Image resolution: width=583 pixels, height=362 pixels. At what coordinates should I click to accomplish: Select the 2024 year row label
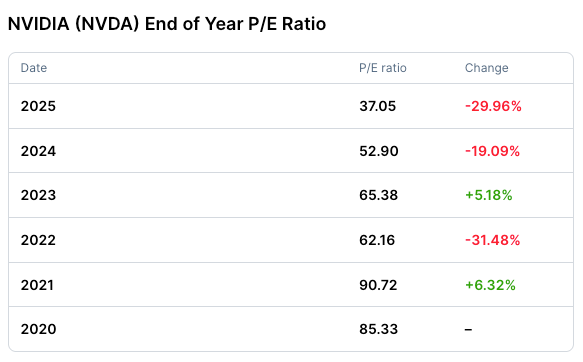pyautogui.click(x=38, y=151)
